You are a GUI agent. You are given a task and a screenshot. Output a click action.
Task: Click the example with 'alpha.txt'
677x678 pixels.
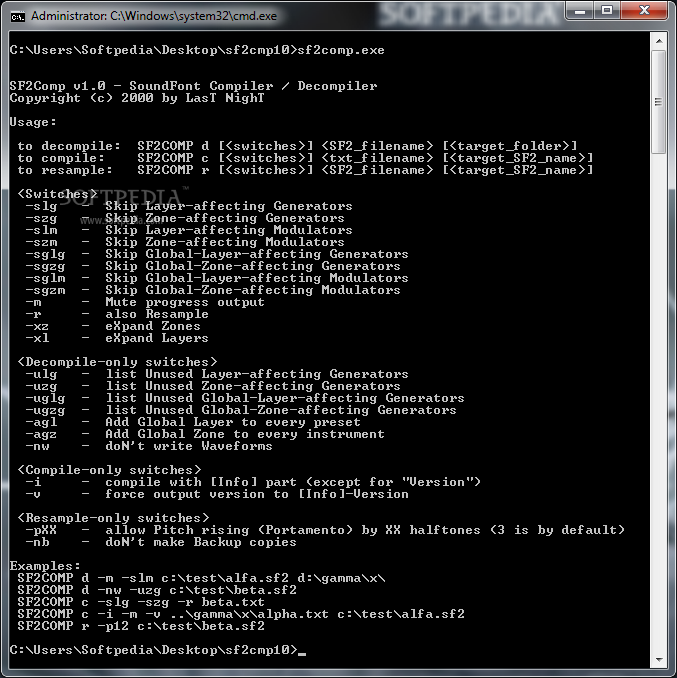pos(241,614)
